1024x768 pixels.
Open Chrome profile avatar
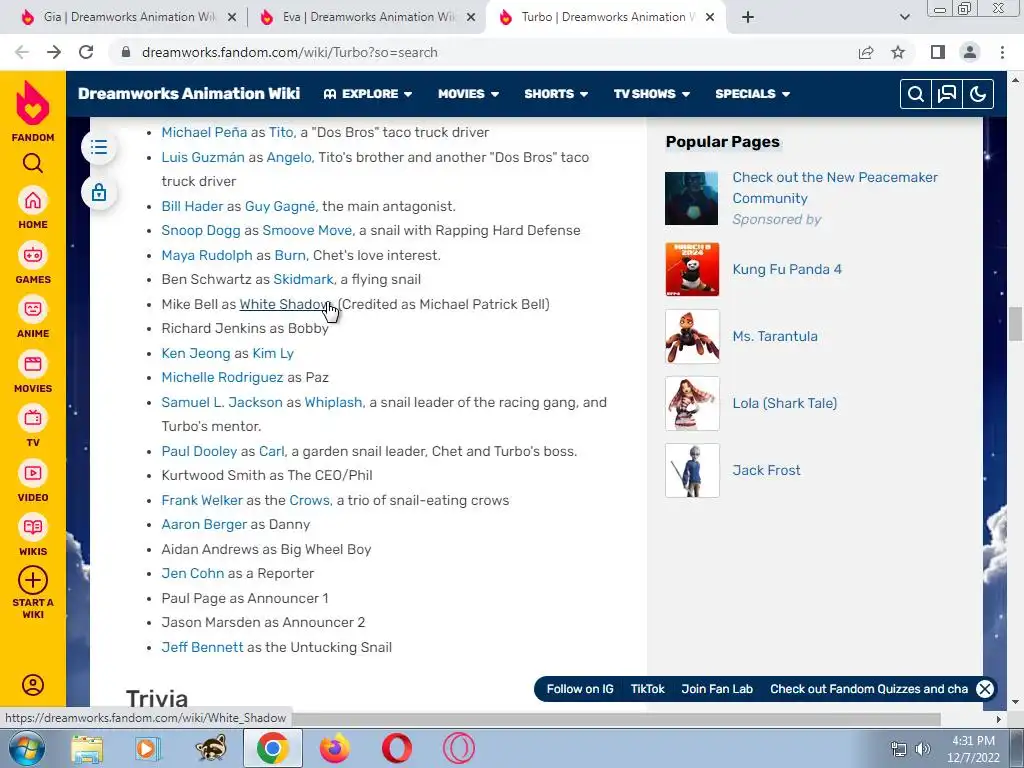click(x=970, y=52)
